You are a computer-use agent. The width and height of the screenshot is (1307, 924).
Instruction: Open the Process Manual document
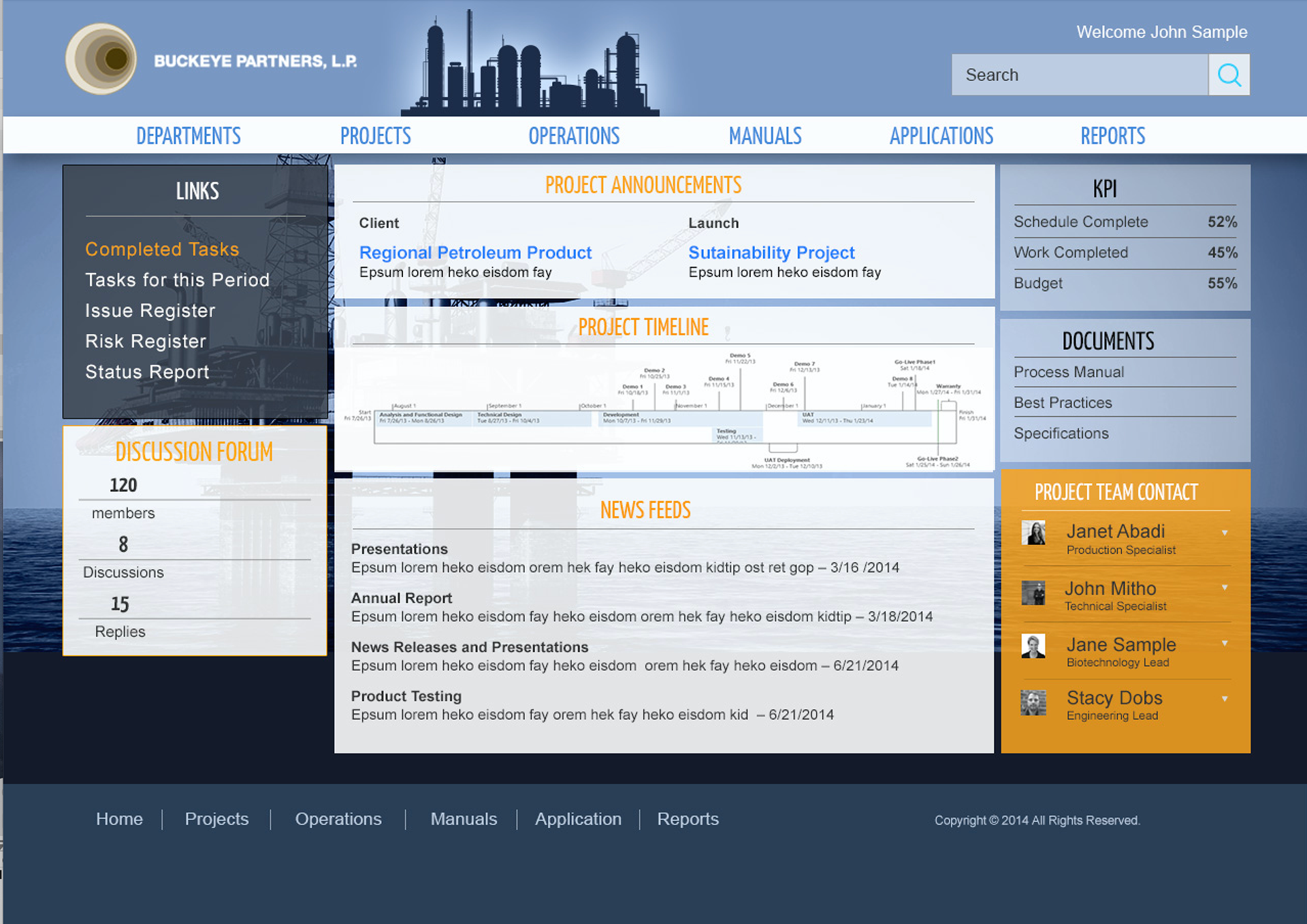click(x=1068, y=372)
